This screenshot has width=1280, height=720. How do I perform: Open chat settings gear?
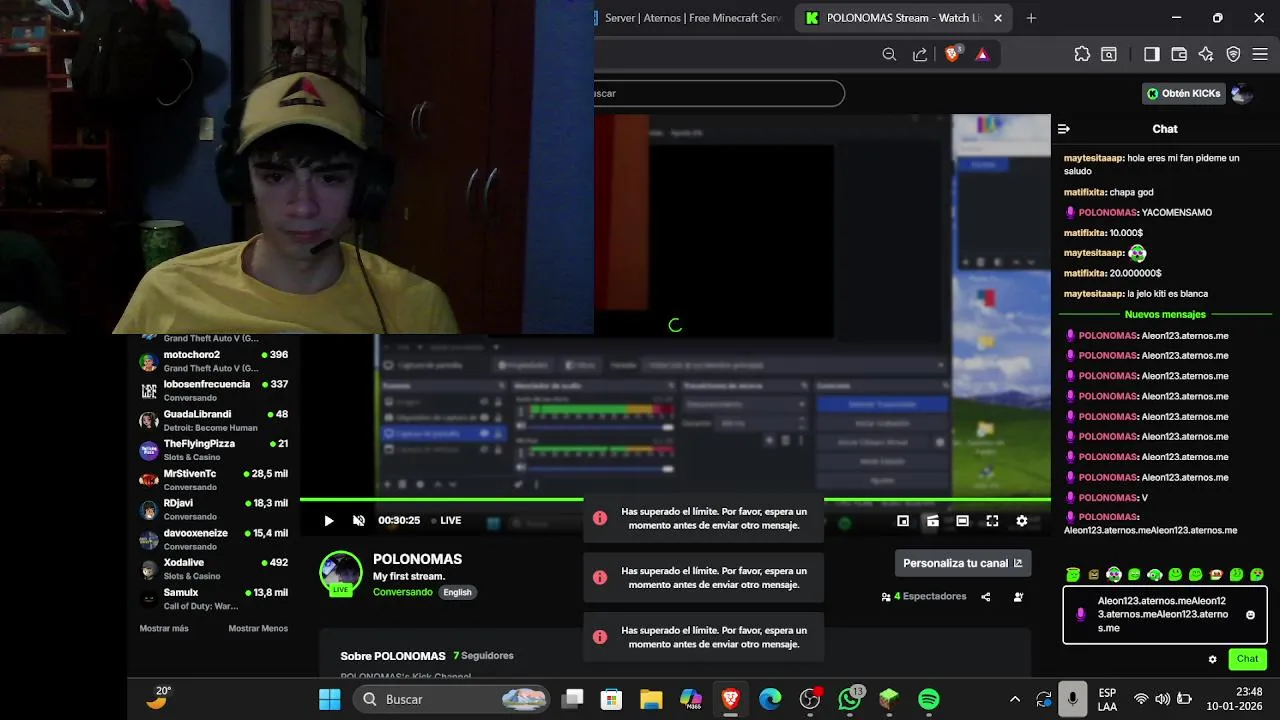pyautogui.click(x=1213, y=659)
